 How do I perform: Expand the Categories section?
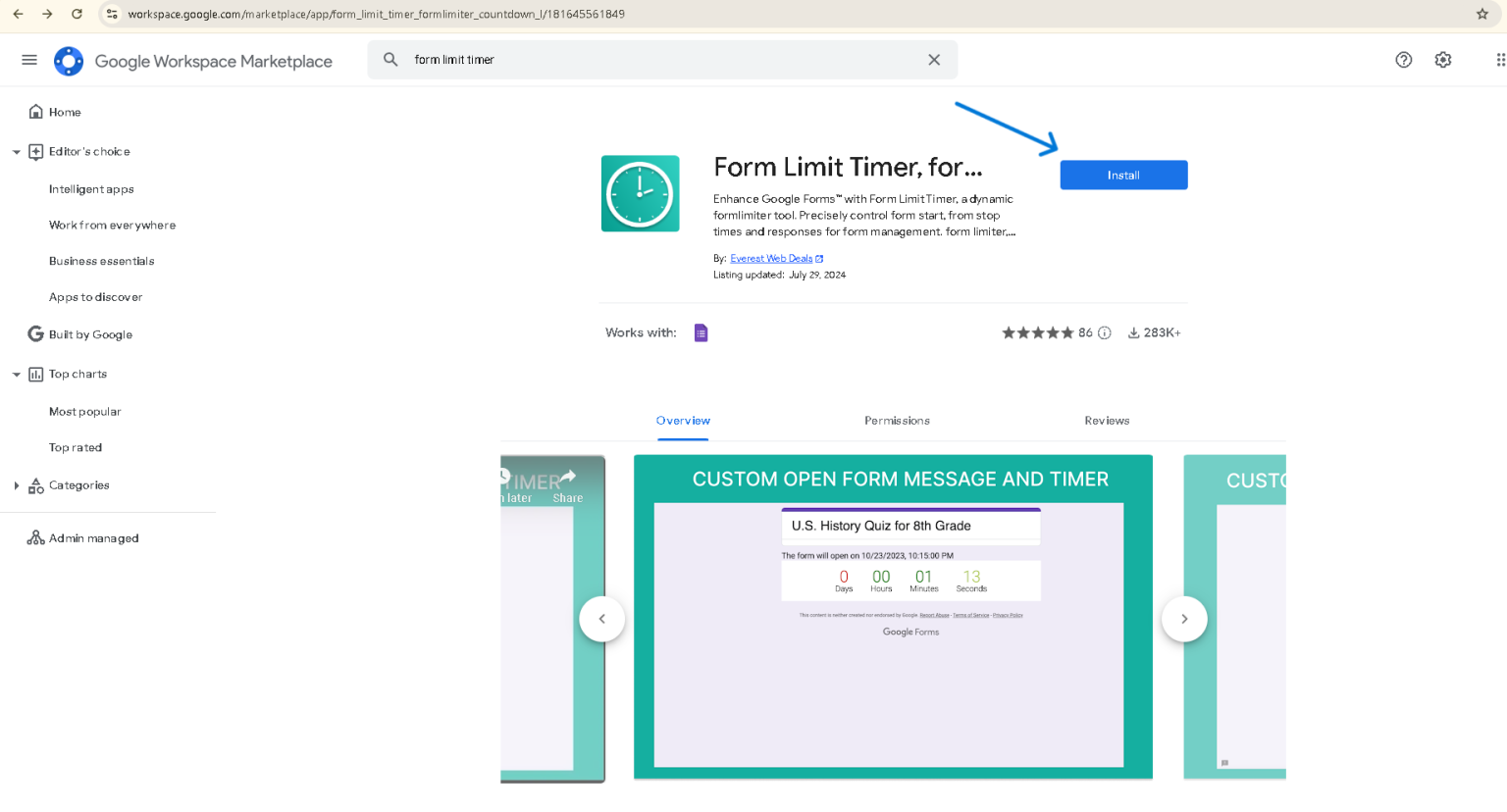pyautogui.click(x=16, y=484)
